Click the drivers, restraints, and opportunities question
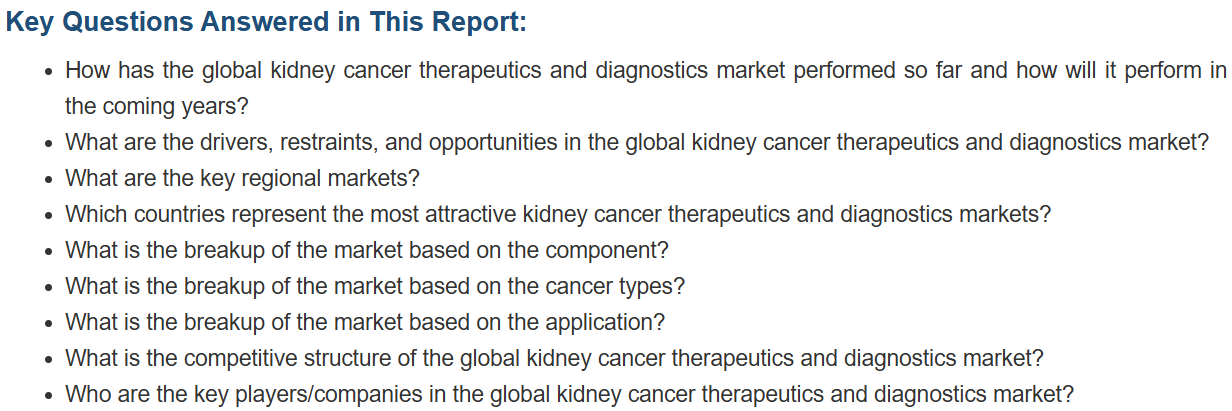 pyautogui.click(x=637, y=142)
